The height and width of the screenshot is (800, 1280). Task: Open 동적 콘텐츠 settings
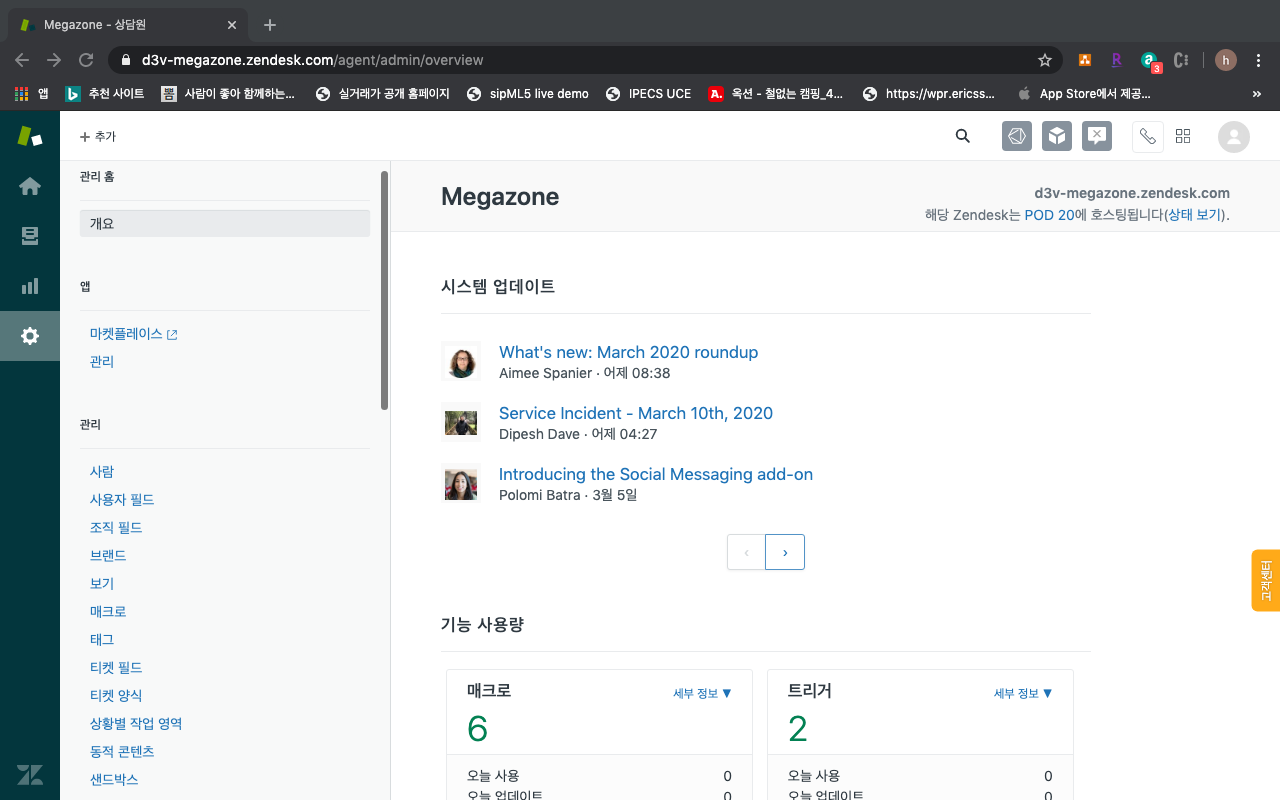click(122, 751)
